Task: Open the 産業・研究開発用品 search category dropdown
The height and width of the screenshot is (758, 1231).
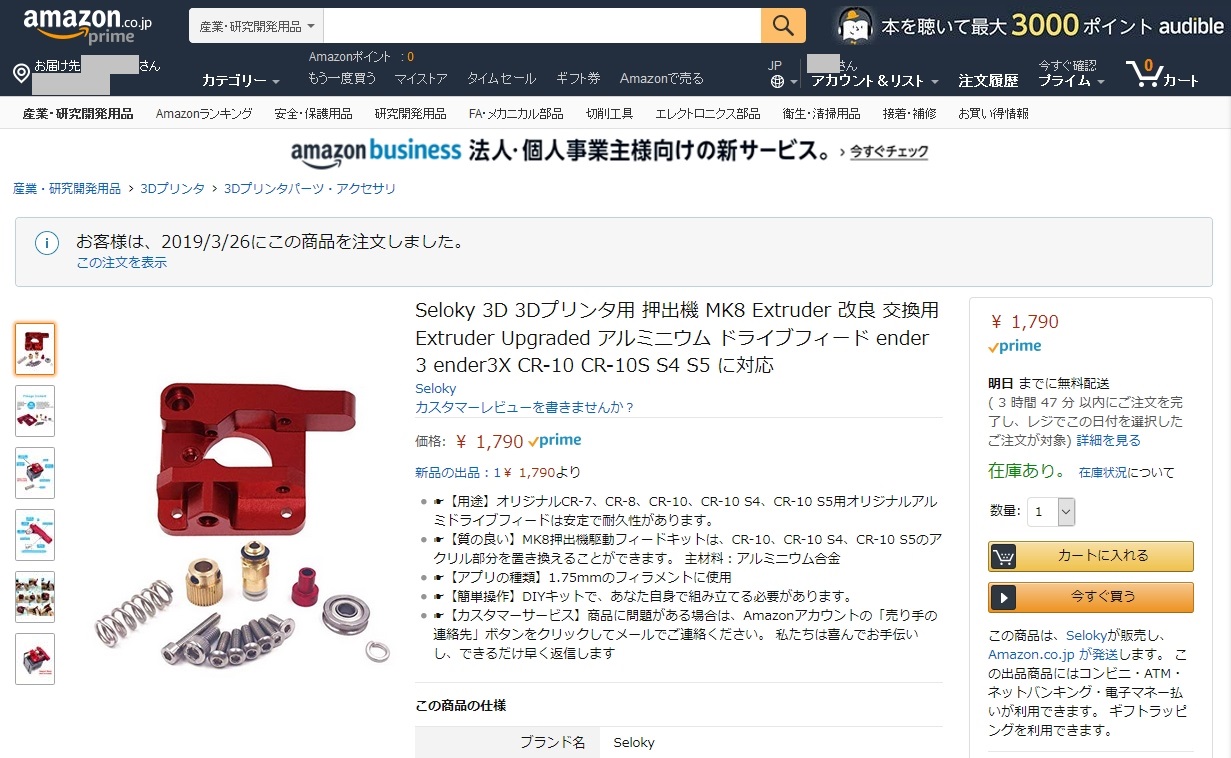Action: tap(256, 26)
